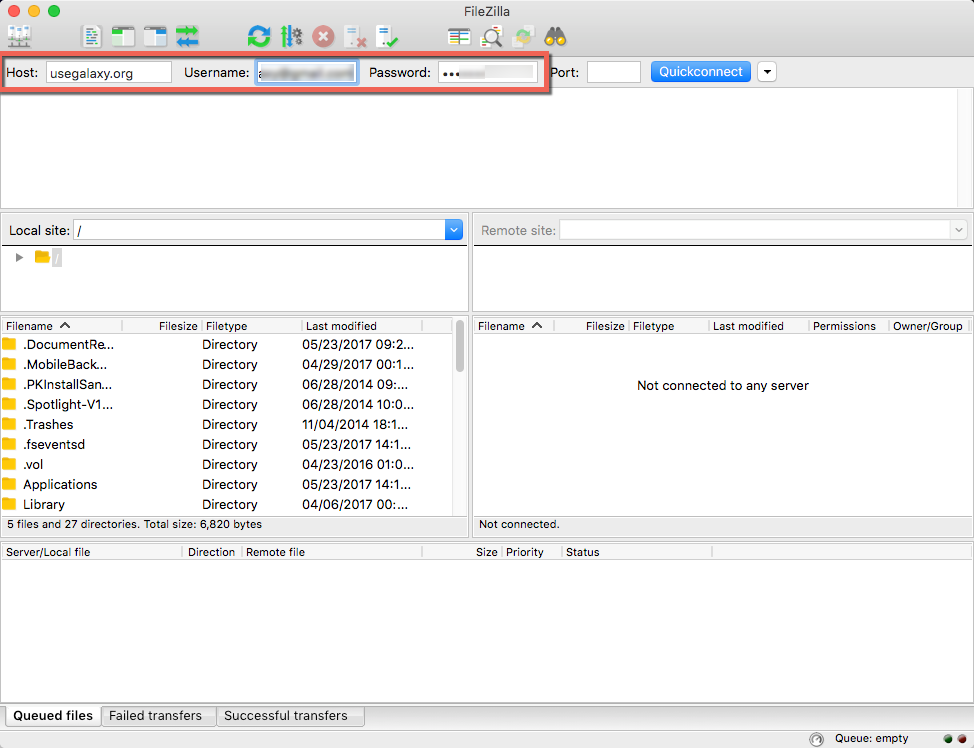Click the Server/Local file queue column header
This screenshot has width=974, height=748.
coord(92,552)
